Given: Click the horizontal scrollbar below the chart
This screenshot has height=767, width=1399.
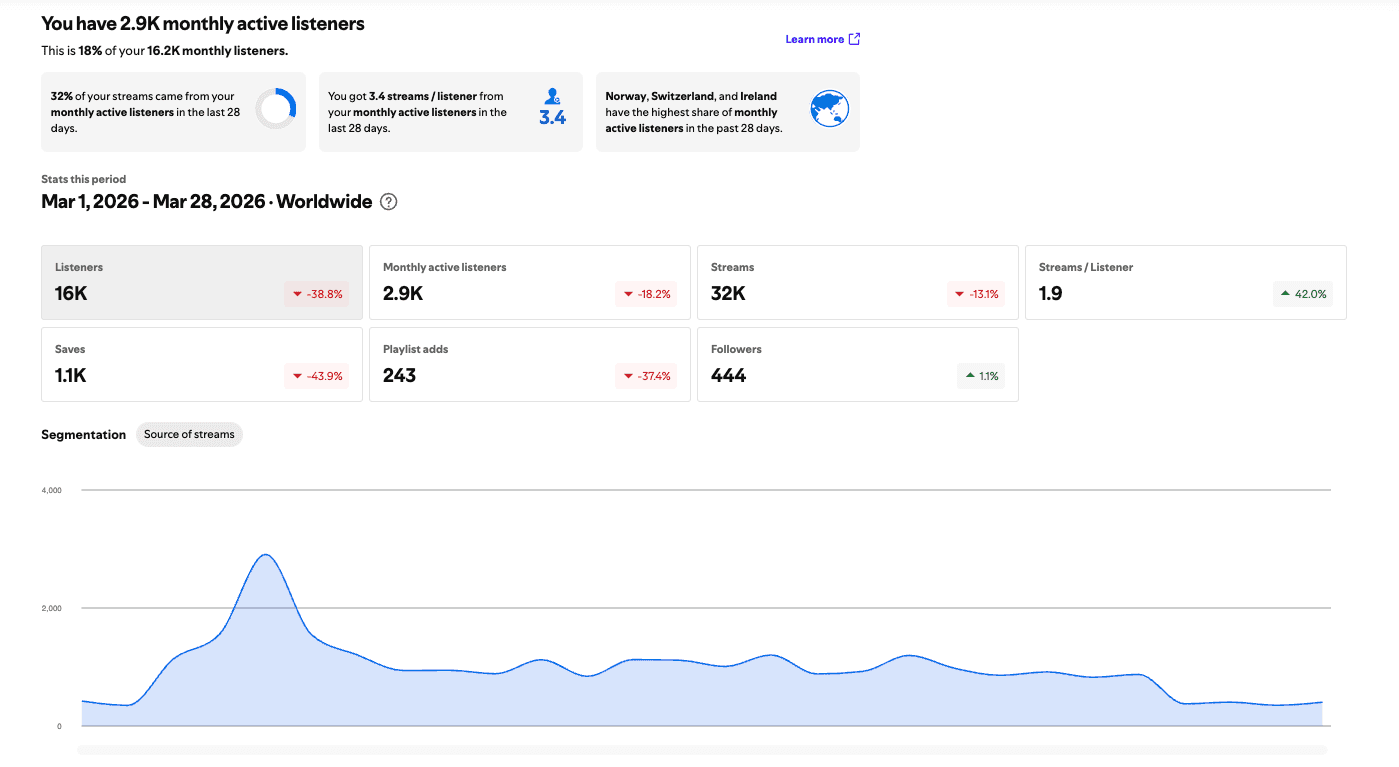Looking at the screenshot, I should (702, 749).
